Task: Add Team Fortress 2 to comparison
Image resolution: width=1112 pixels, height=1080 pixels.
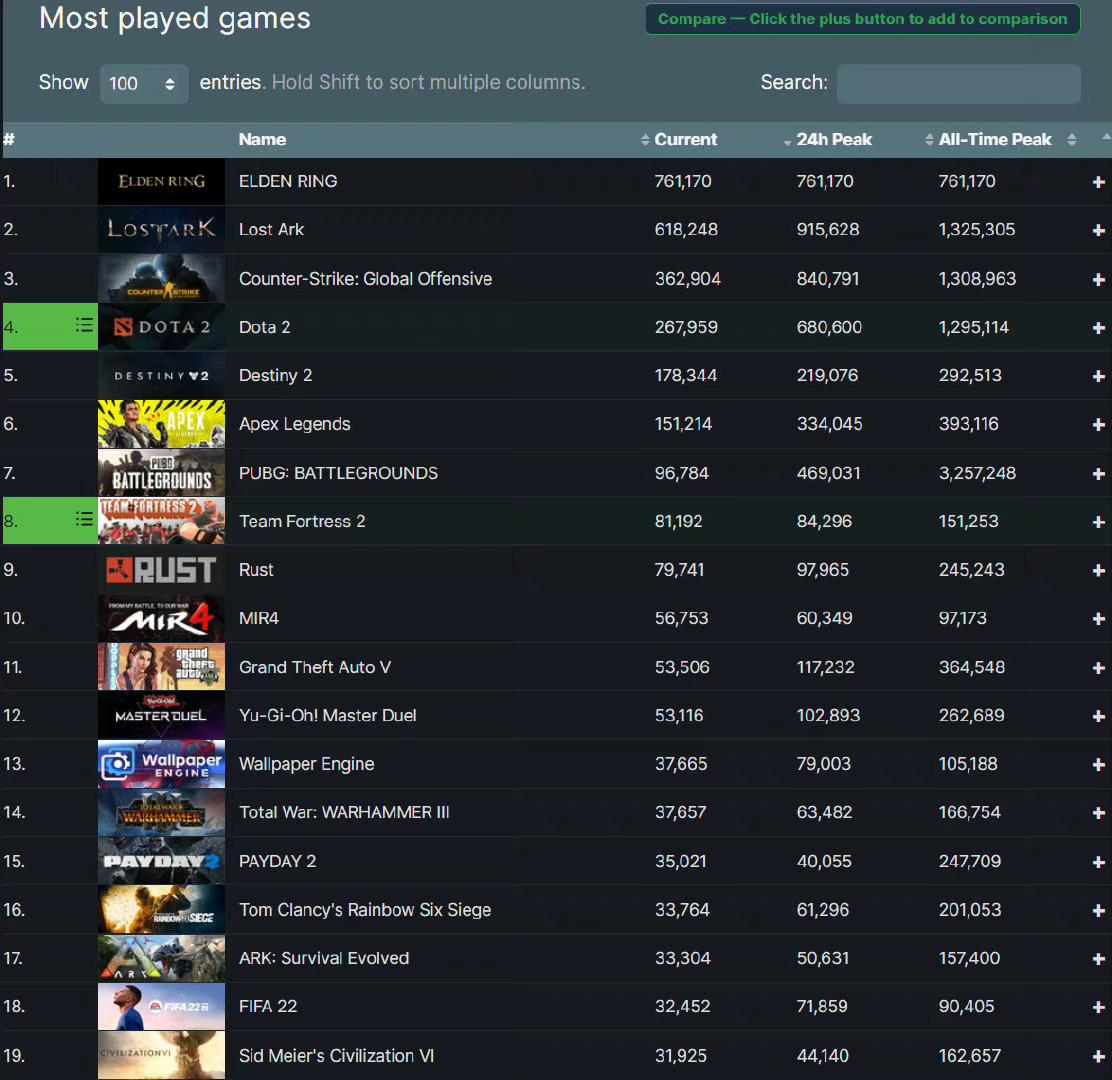Action: pyautogui.click(x=1099, y=522)
